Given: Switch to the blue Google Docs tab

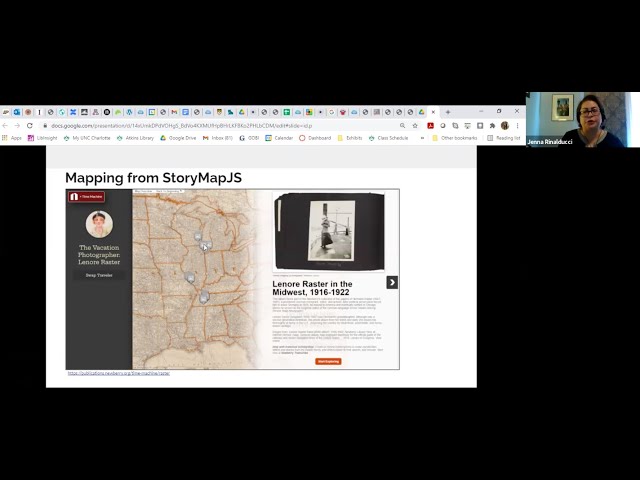Looking at the screenshot, I should click(x=185, y=112).
